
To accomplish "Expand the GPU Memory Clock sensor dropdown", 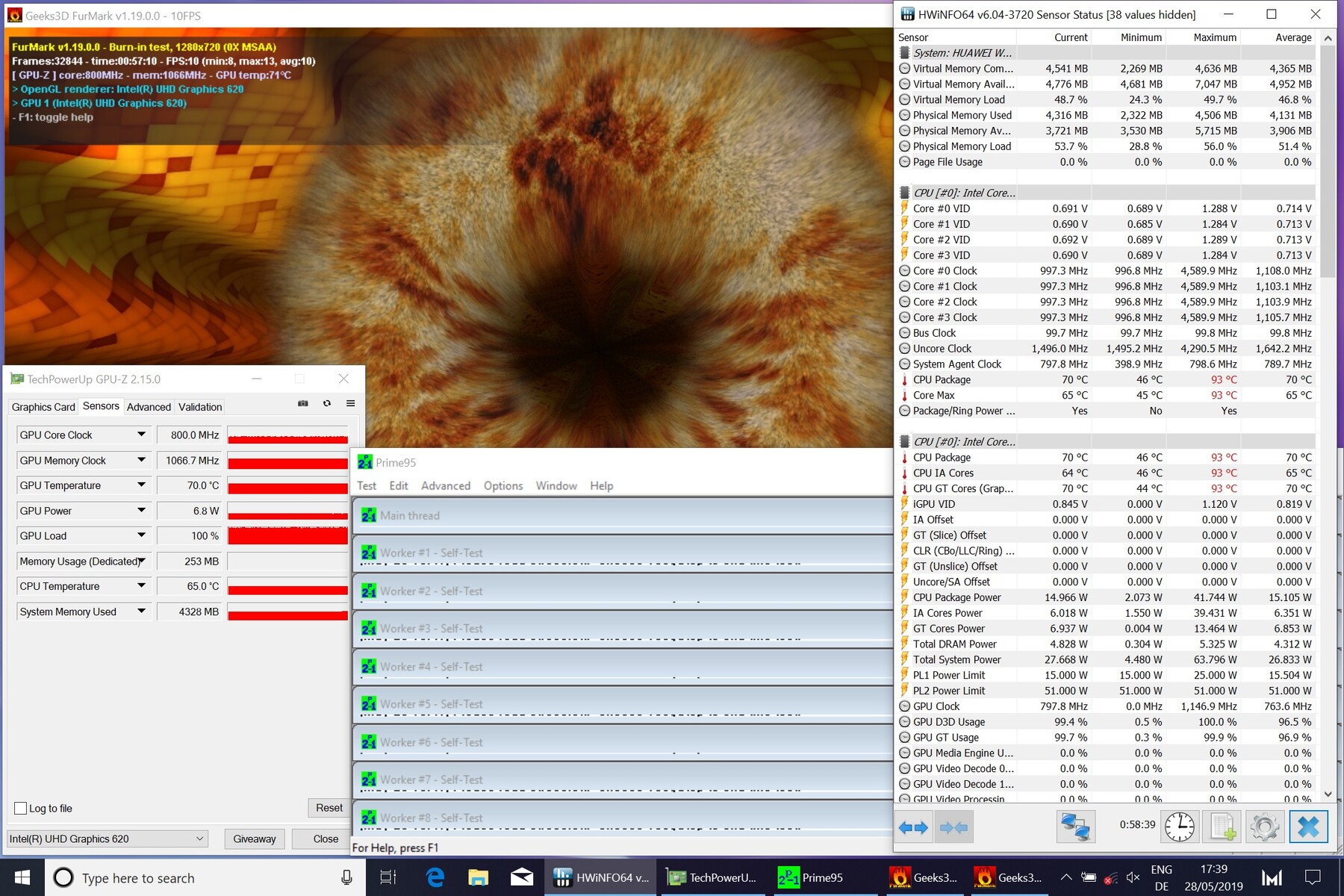I will coord(141,460).
